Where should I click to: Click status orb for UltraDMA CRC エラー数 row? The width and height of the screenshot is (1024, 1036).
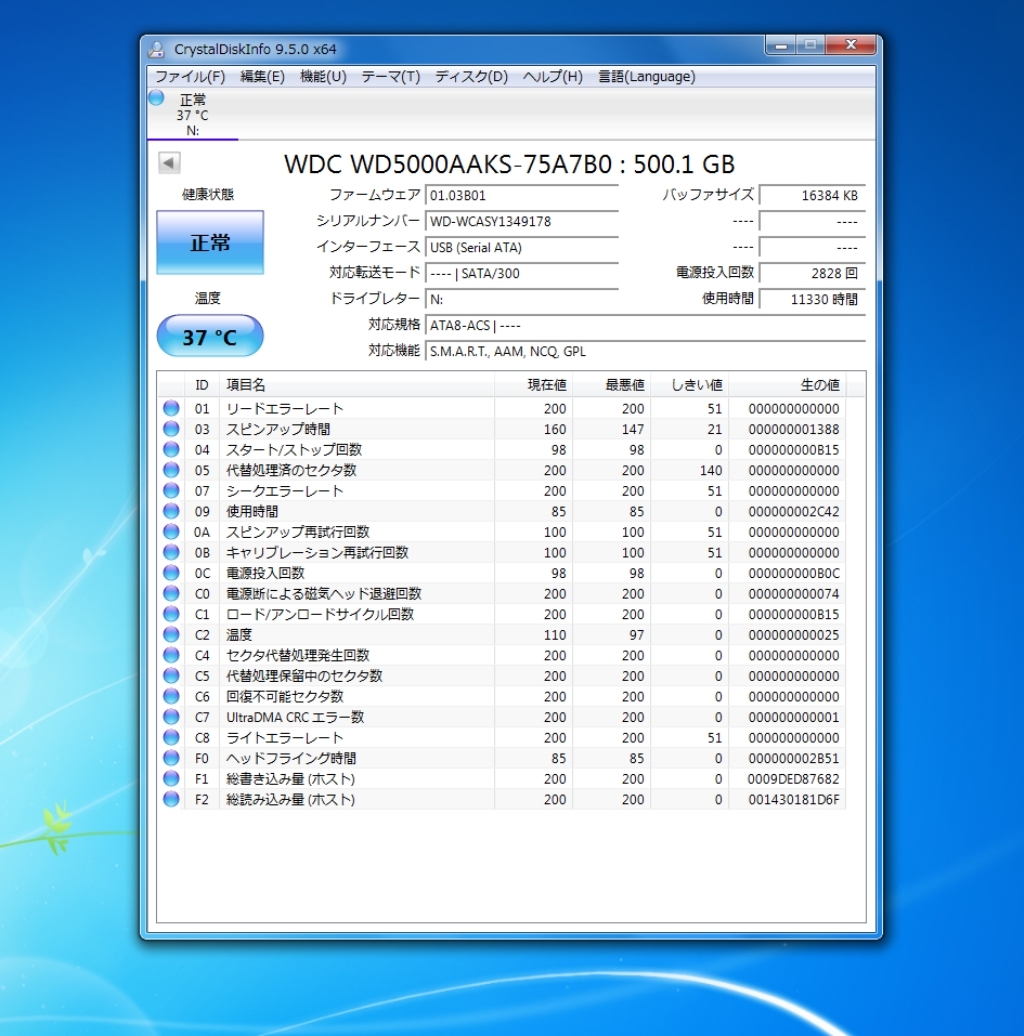(171, 717)
